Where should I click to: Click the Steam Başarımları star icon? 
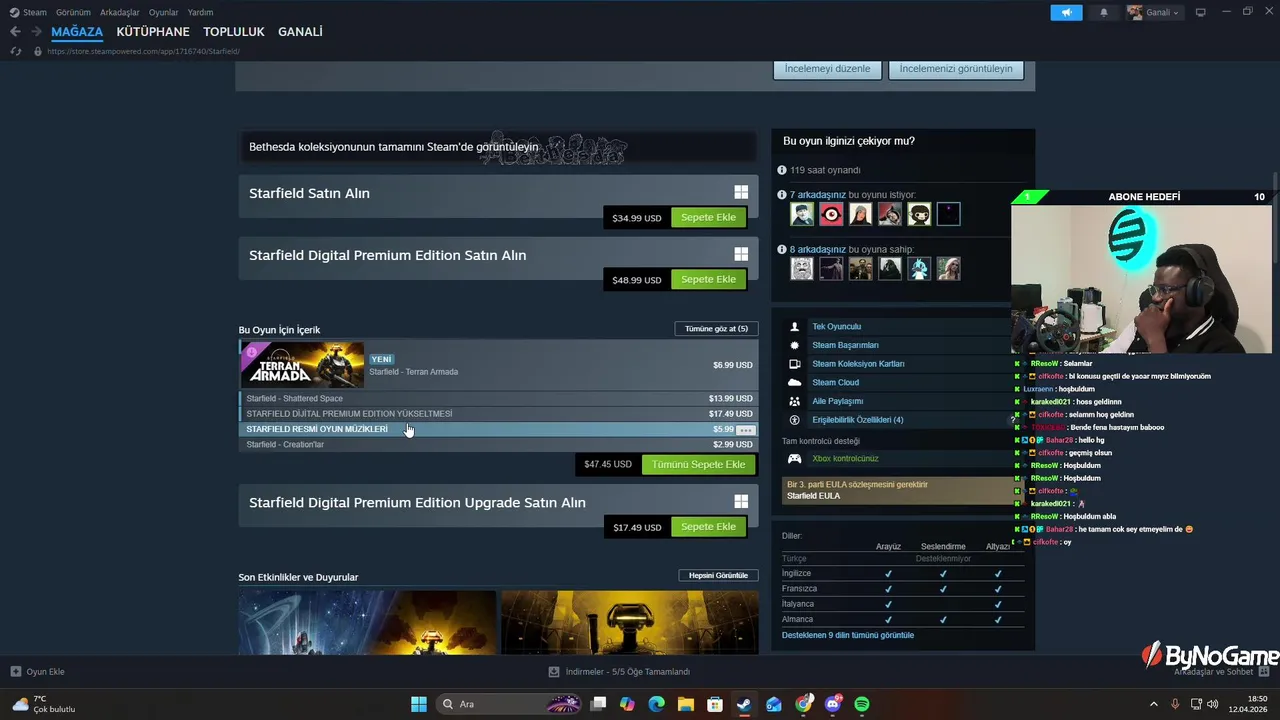(x=795, y=345)
